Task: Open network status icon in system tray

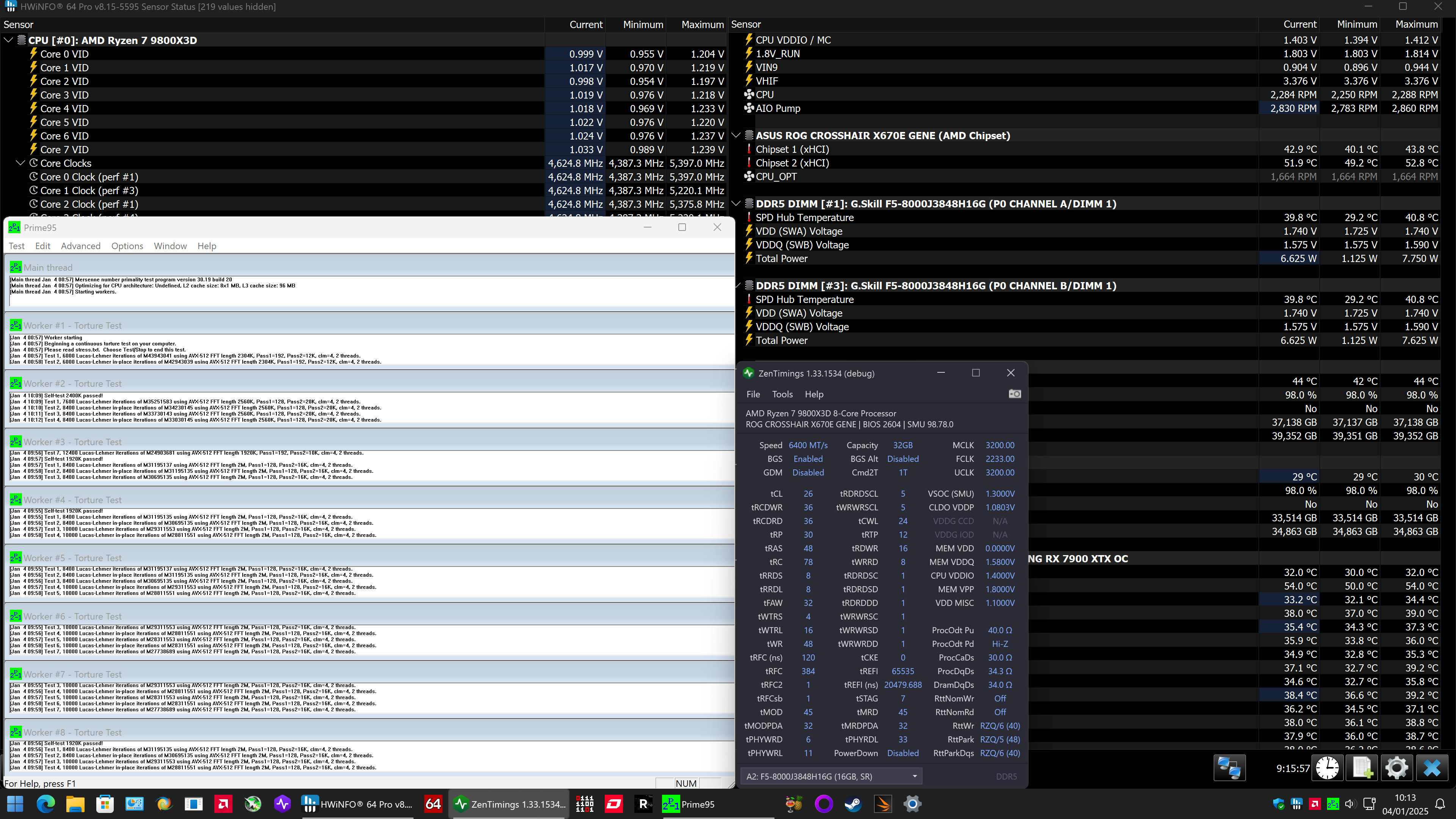Action: [x=1369, y=804]
